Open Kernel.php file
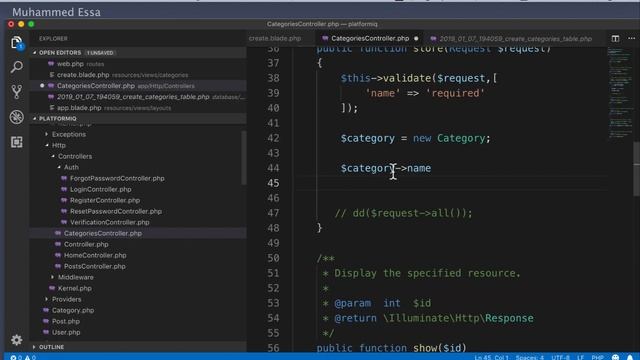Viewport: 640px width, 360px height. [x=75, y=288]
